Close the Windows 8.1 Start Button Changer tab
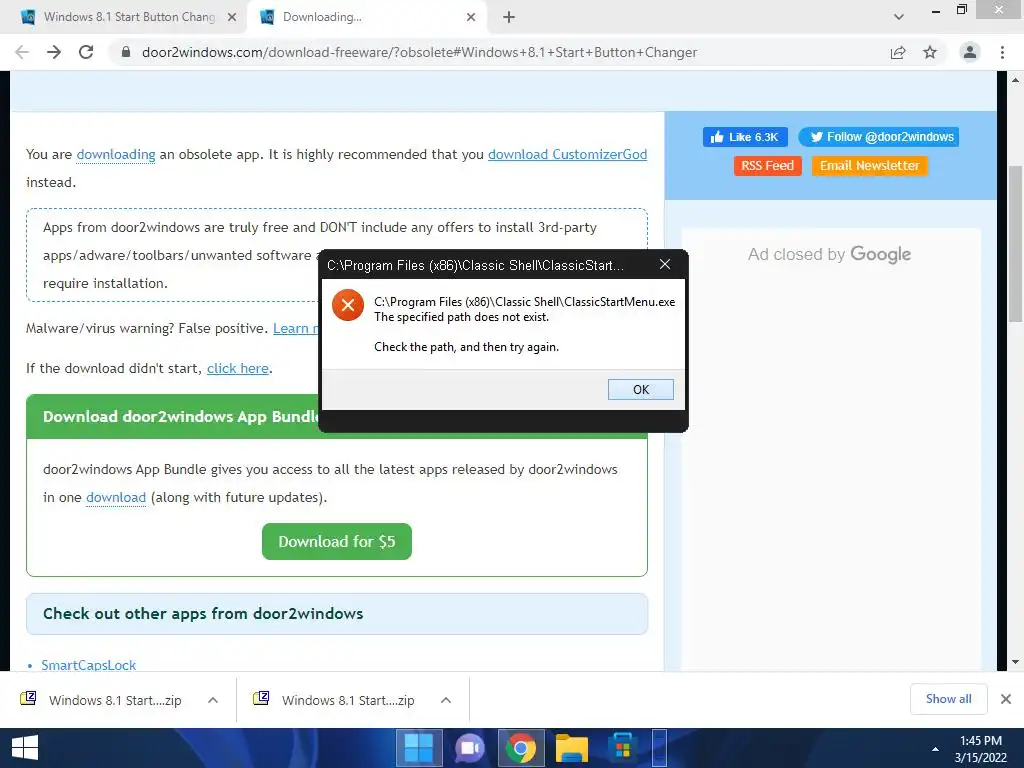Viewport: 1024px width, 768px height. [x=232, y=17]
